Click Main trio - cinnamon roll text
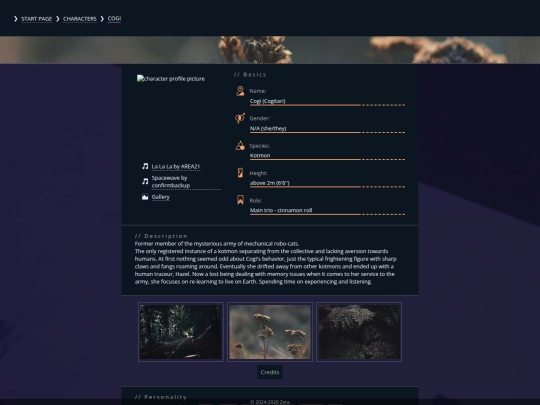The image size is (540, 405). [x=281, y=210]
